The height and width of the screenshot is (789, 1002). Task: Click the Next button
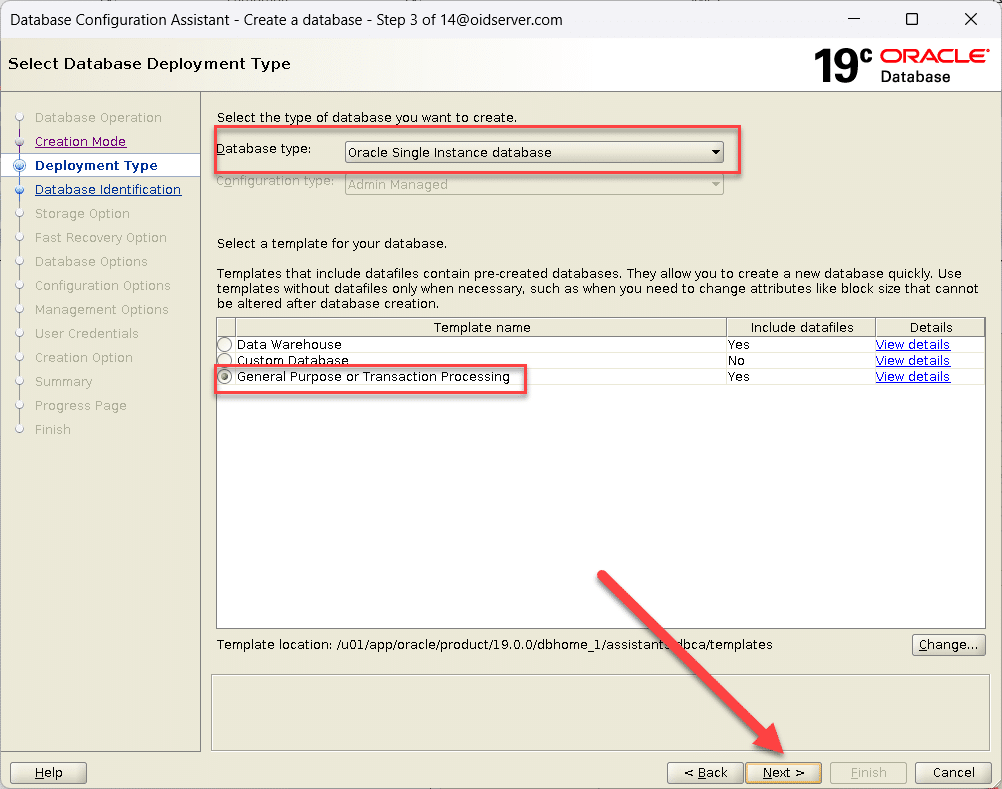[x=783, y=773]
